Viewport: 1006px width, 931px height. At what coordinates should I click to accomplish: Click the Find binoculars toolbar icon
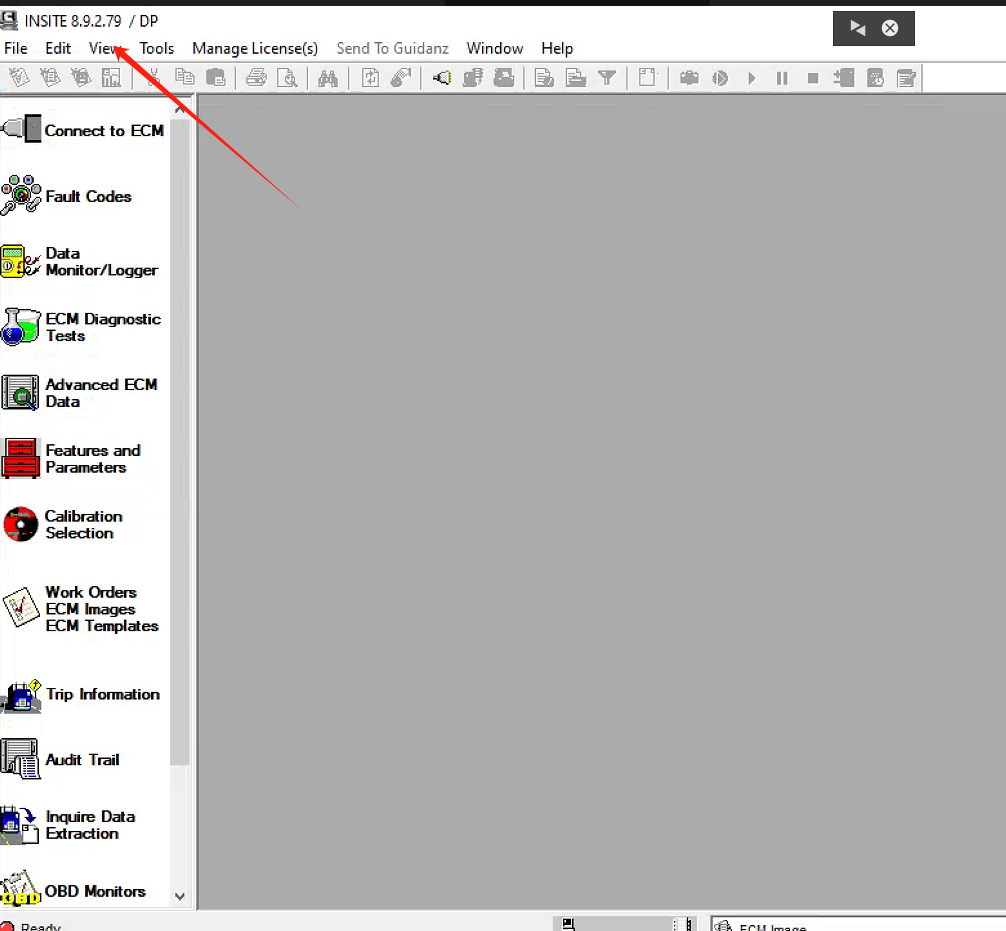click(328, 78)
